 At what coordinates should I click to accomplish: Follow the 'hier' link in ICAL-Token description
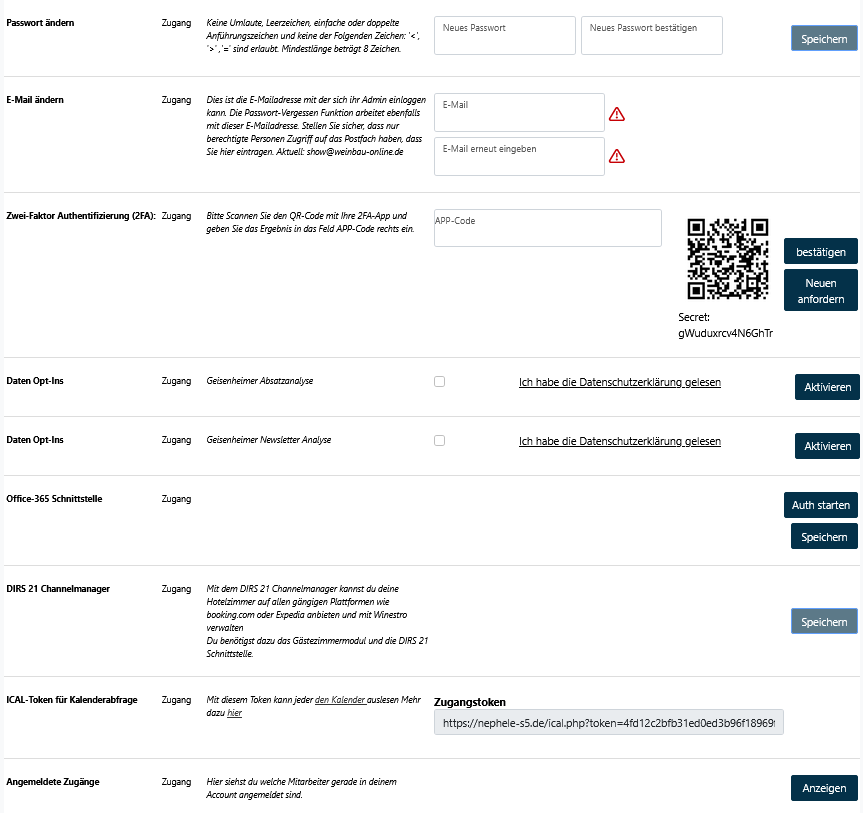235,713
